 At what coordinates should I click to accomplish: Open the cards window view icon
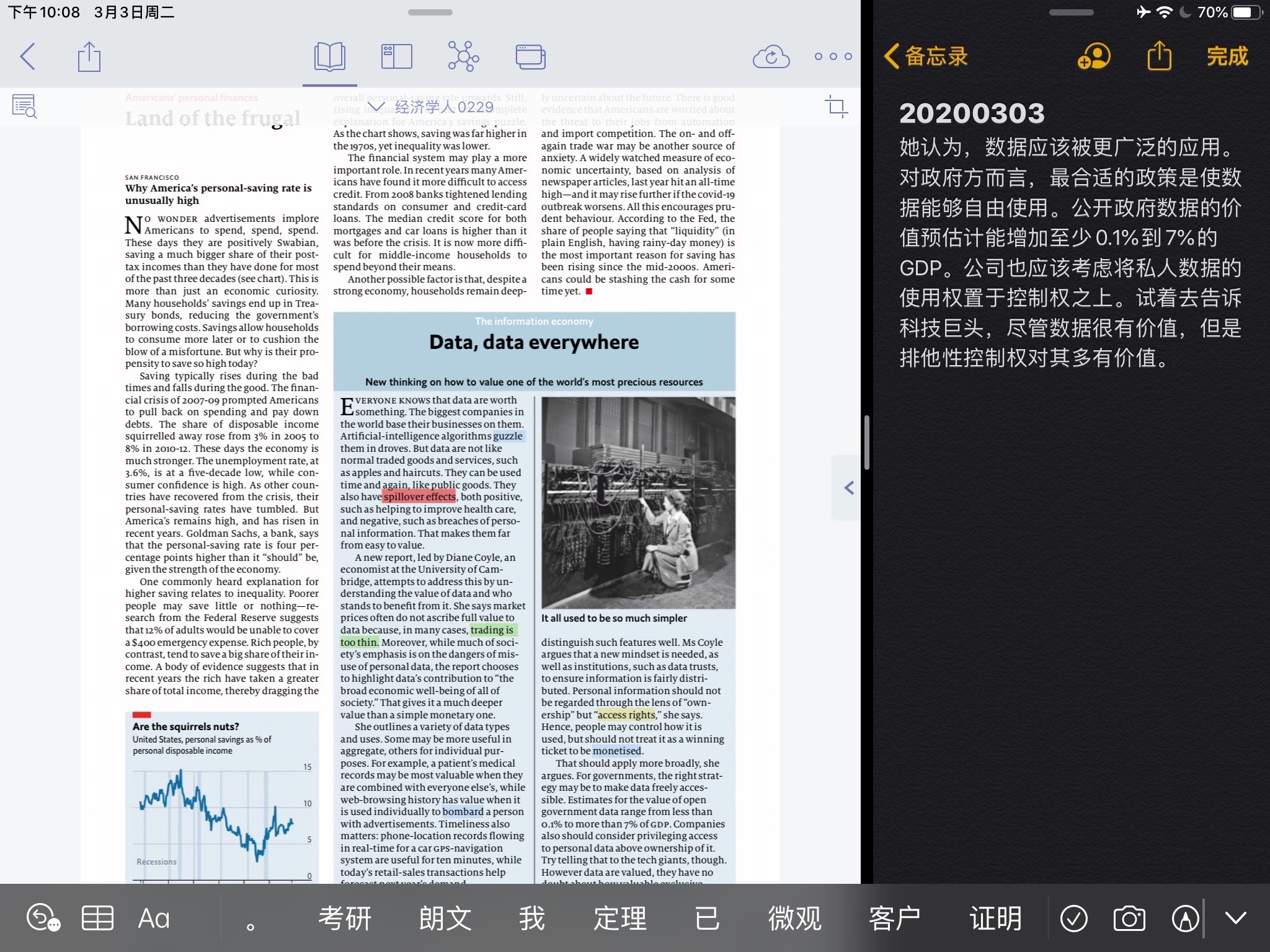530,56
